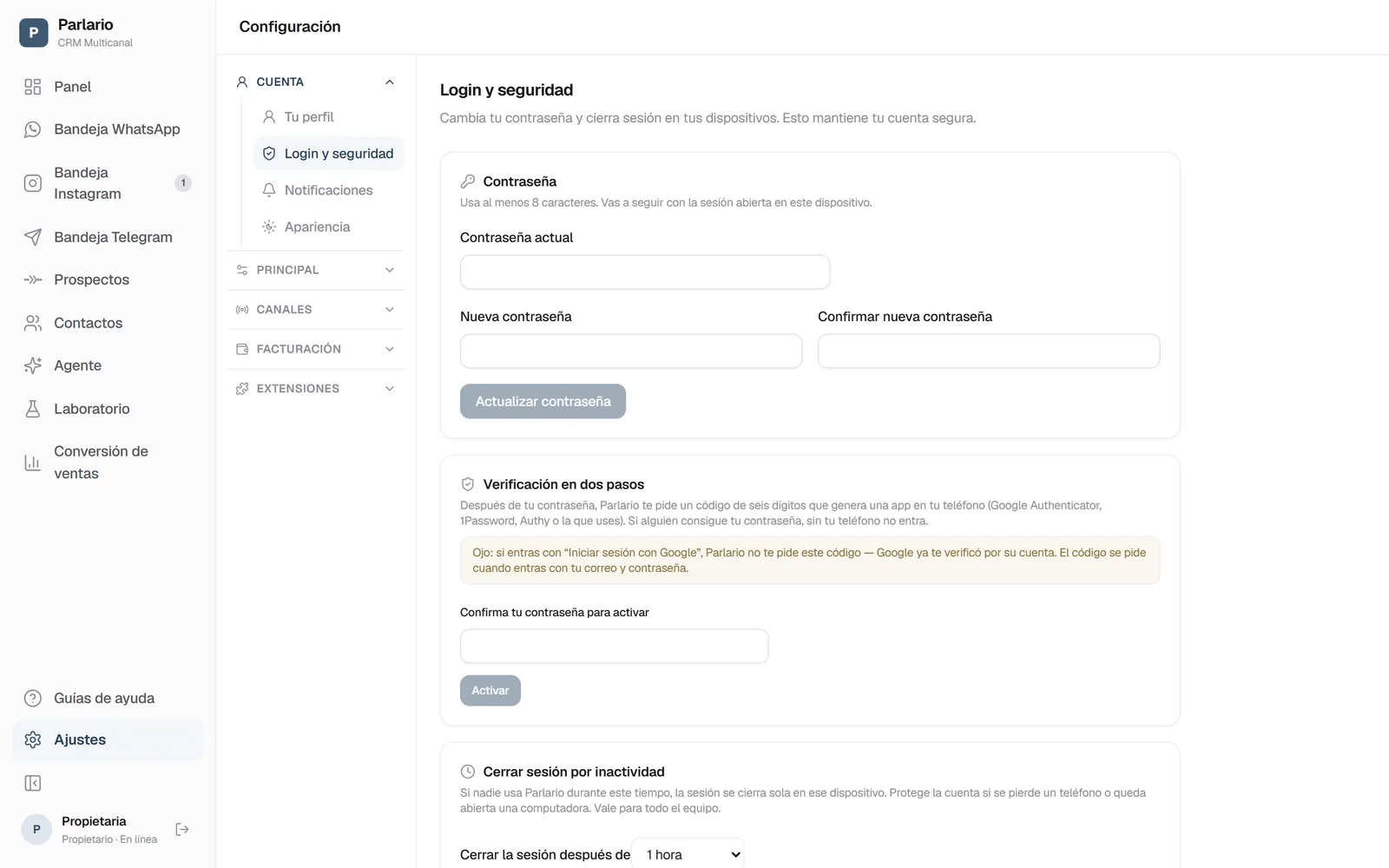Open Bandeja WhatsApp inbox icon

pyautogui.click(x=33, y=129)
